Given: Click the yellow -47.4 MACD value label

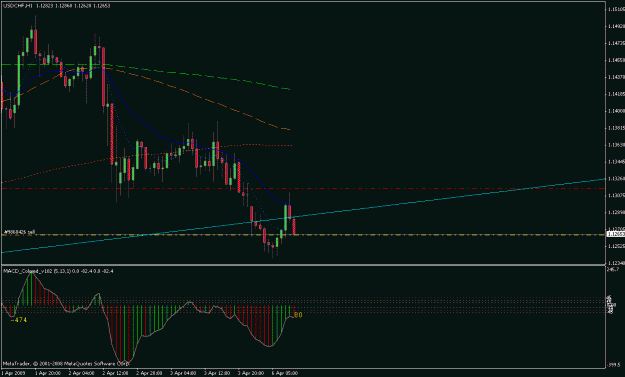Looking at the screenshot, I should pos(18,320).
